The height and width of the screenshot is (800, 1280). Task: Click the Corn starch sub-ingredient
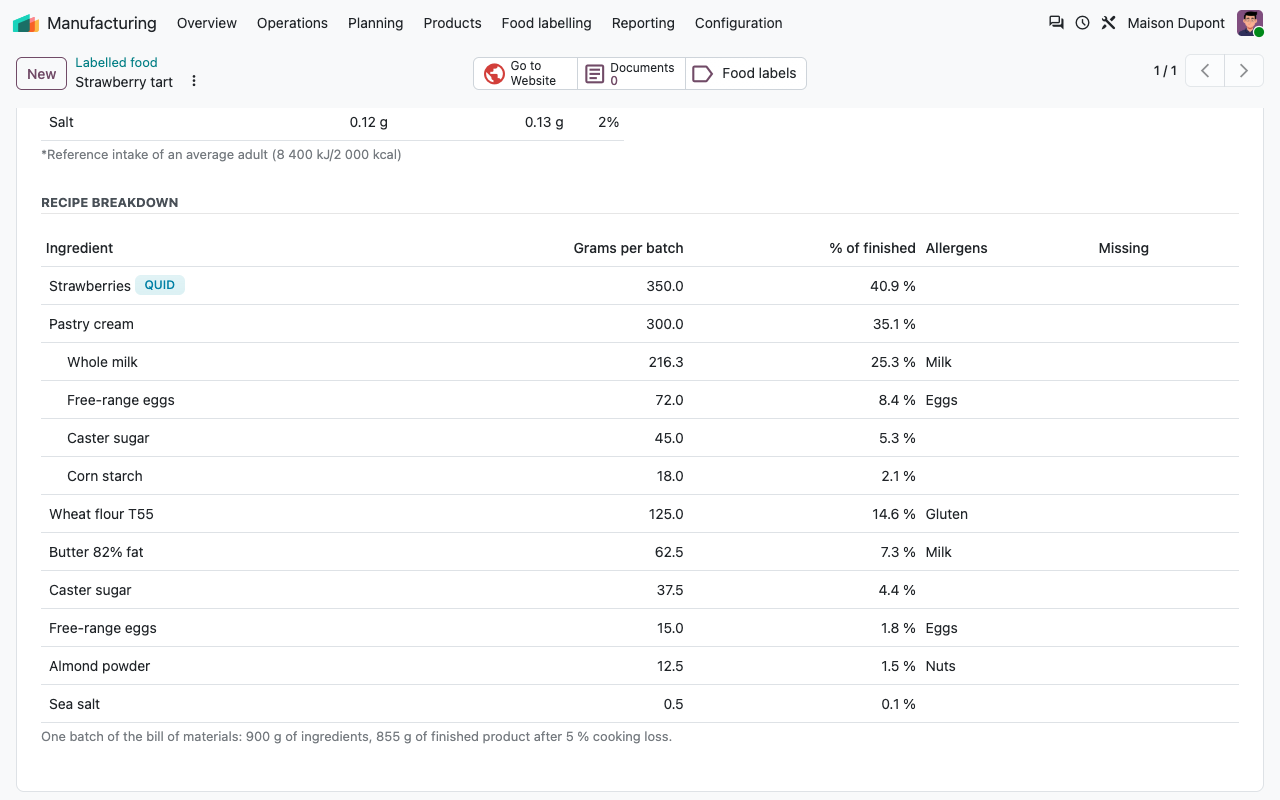pyautogui.click(x=105, y=476)
